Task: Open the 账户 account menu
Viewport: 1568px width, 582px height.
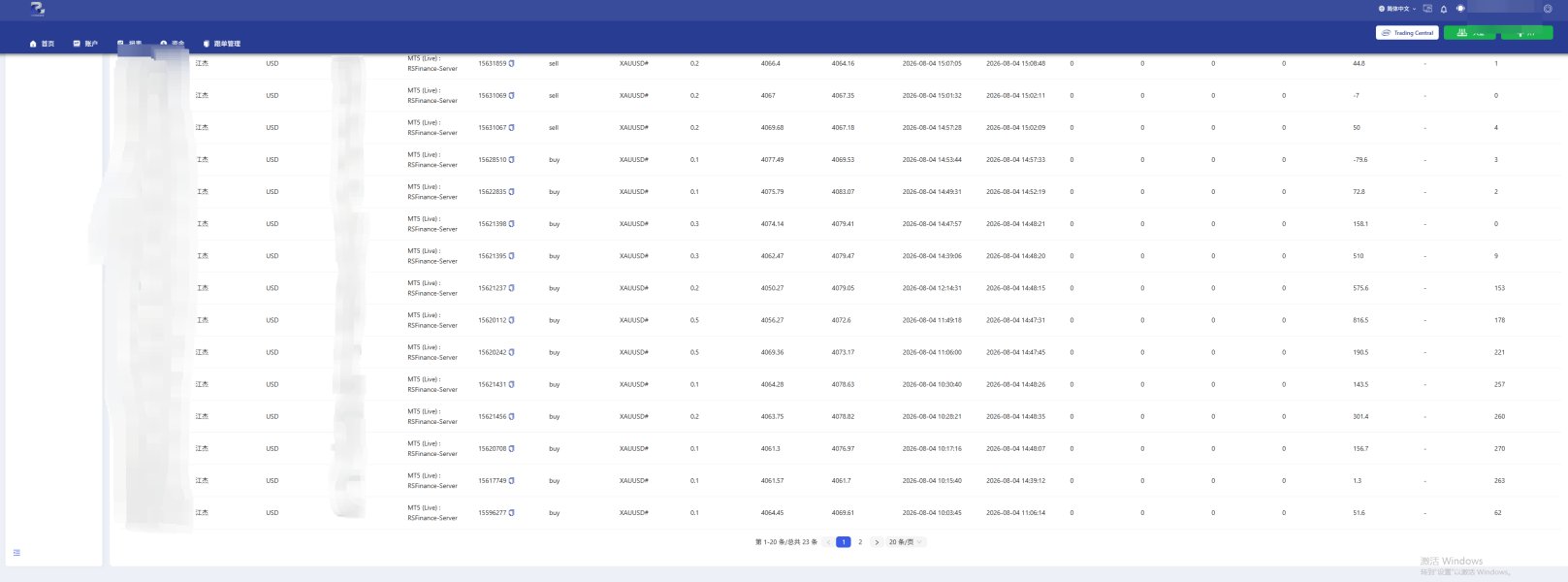Action: pyautogui.click(x=85, y=44)
